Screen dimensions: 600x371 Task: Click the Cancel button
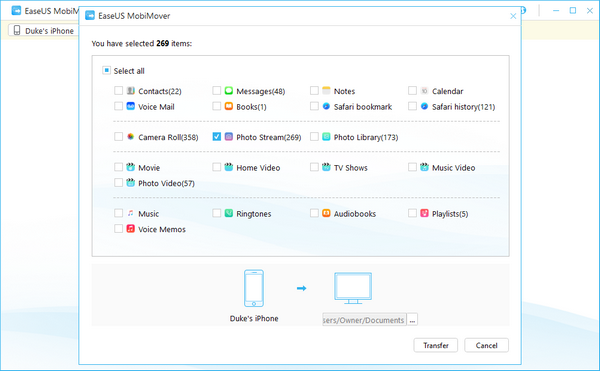(x=486, y=345)
